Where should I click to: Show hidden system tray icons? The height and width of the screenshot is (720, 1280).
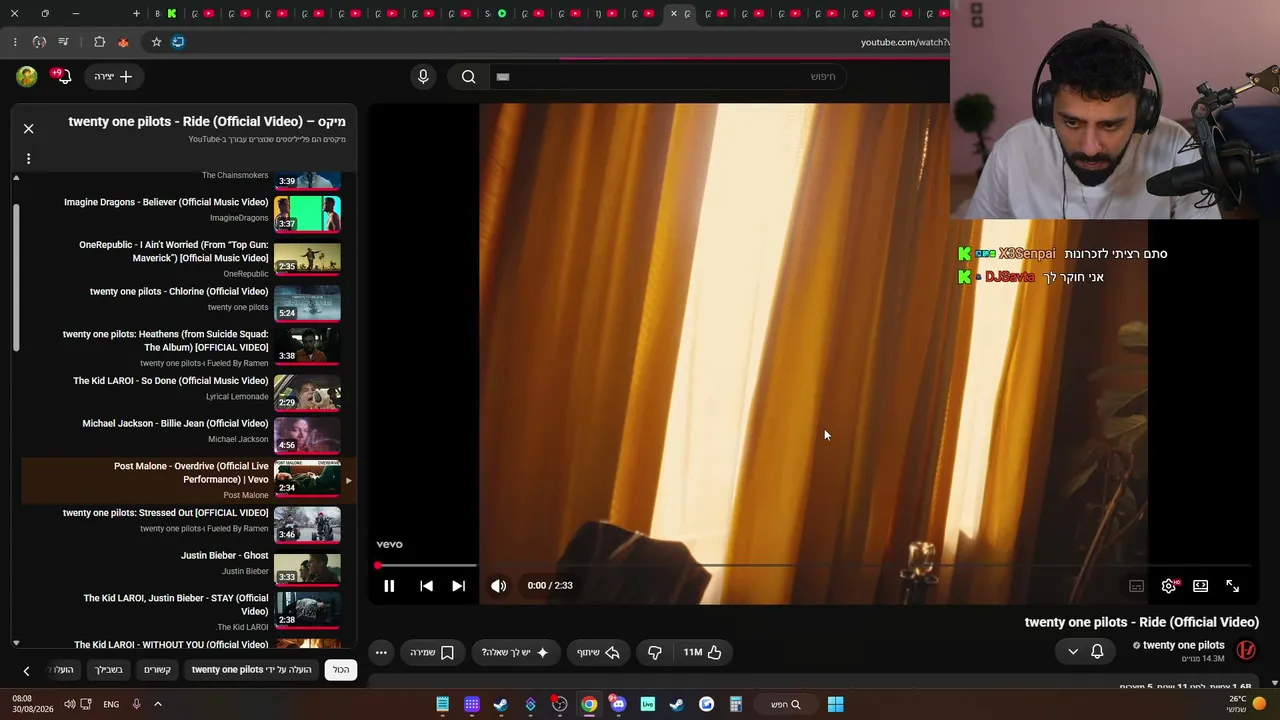pos(157,704)
